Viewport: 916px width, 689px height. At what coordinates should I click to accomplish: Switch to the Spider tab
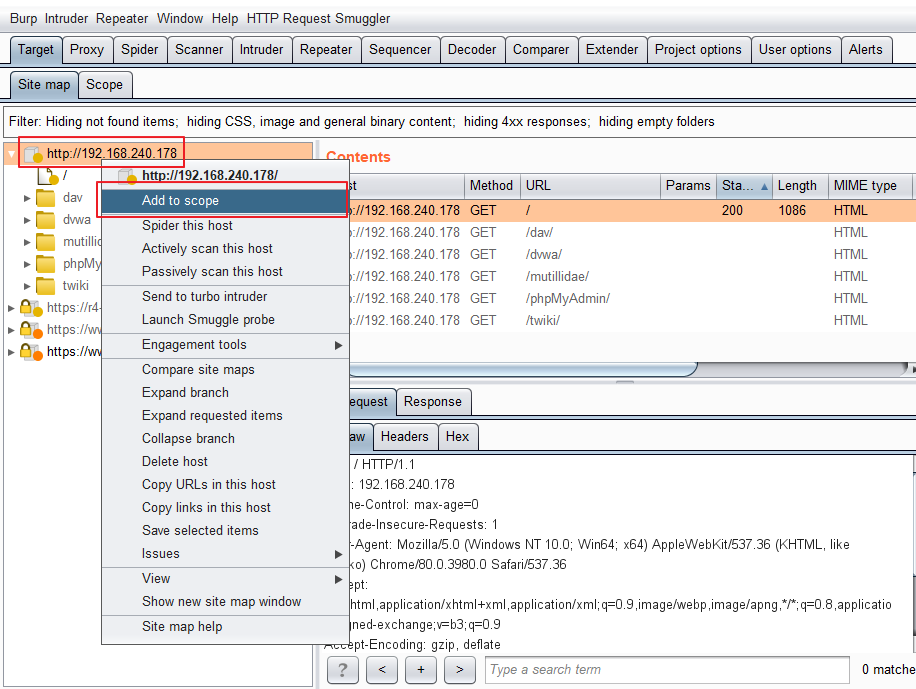(140, 50)
